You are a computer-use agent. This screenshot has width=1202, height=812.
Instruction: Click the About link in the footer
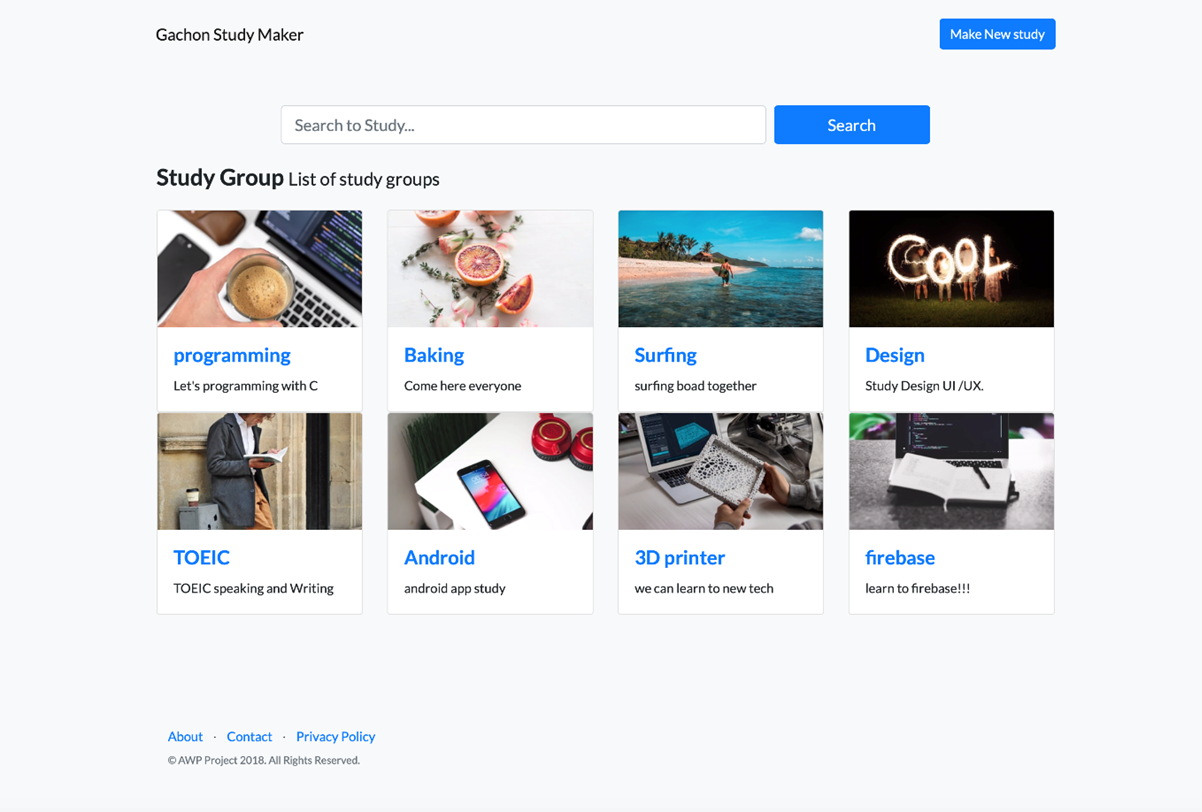(185, 736)
